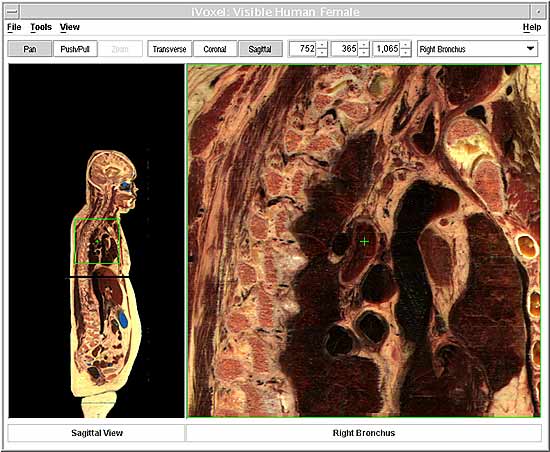550x452 pixels.
Task: Click the top-right title bar dot button
Action: pyautogui.click(x=538, y=12)
